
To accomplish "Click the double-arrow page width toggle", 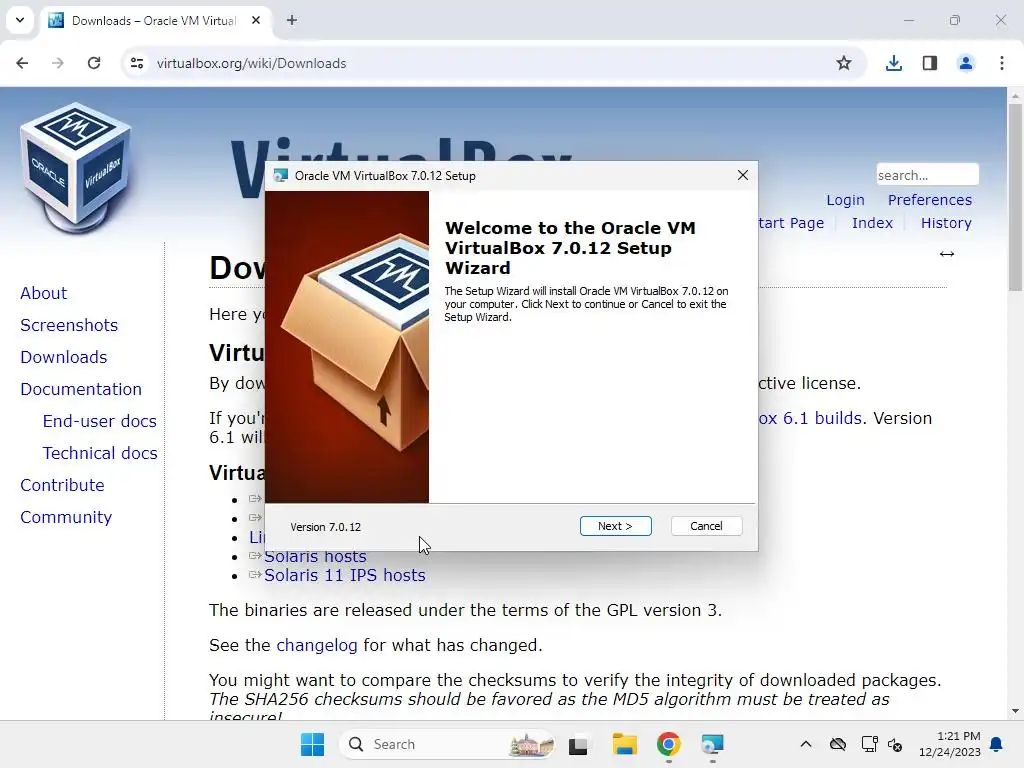I will point(947,254).
